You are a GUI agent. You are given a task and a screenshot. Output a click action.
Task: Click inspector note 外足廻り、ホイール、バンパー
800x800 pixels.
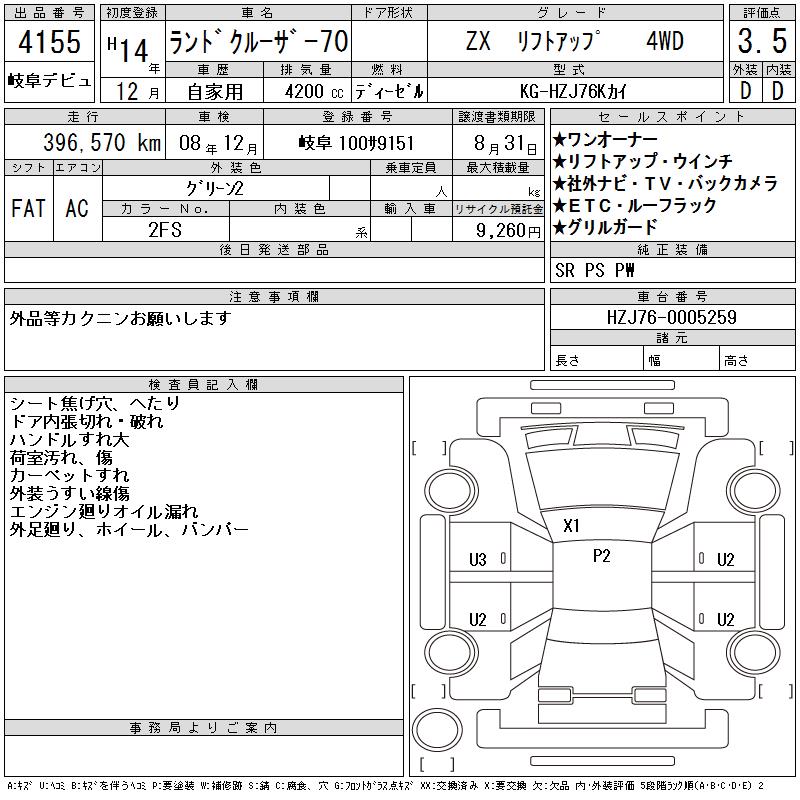[x=129, y=530]
